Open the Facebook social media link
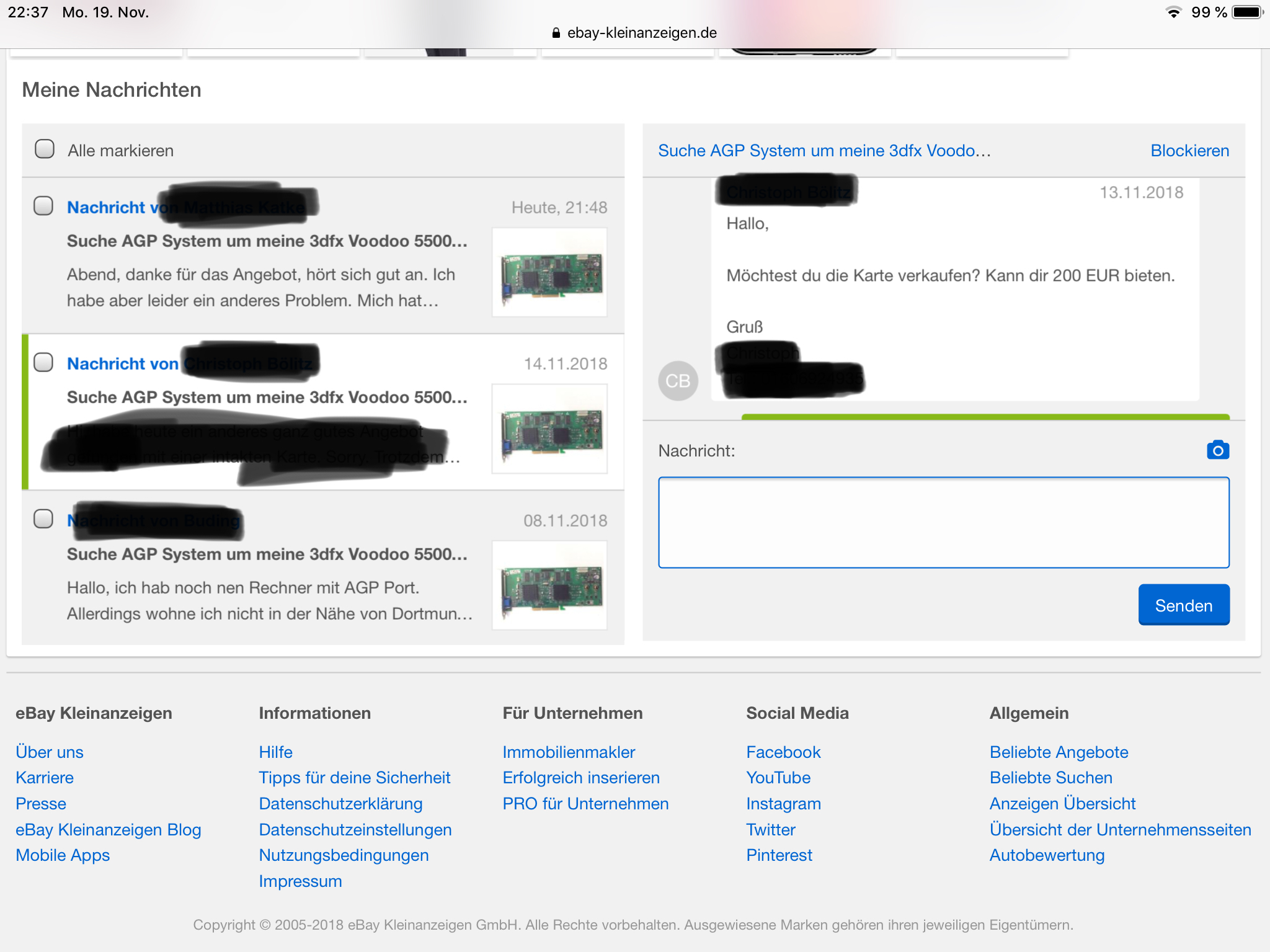Viewport: 1270px width, 952px height. click(783, 752)
